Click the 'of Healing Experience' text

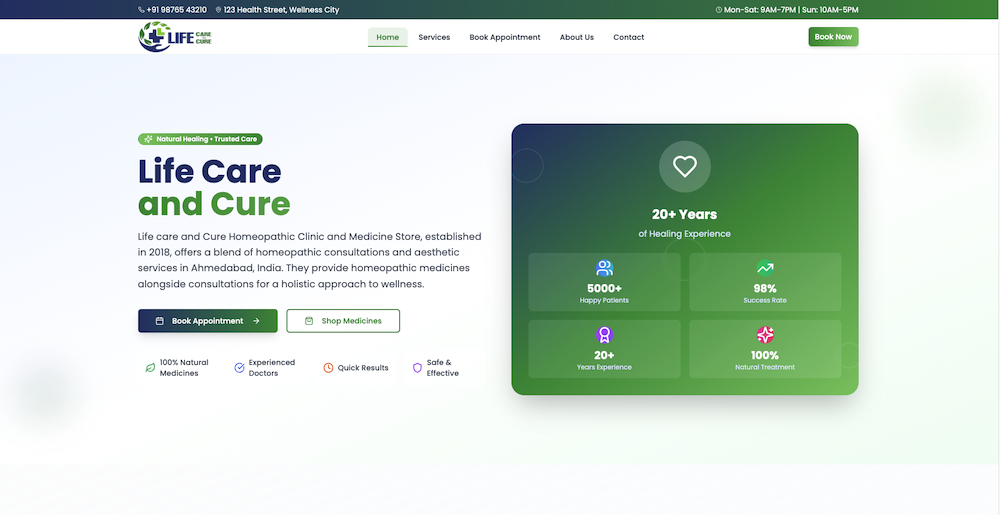tap(684, 234)
